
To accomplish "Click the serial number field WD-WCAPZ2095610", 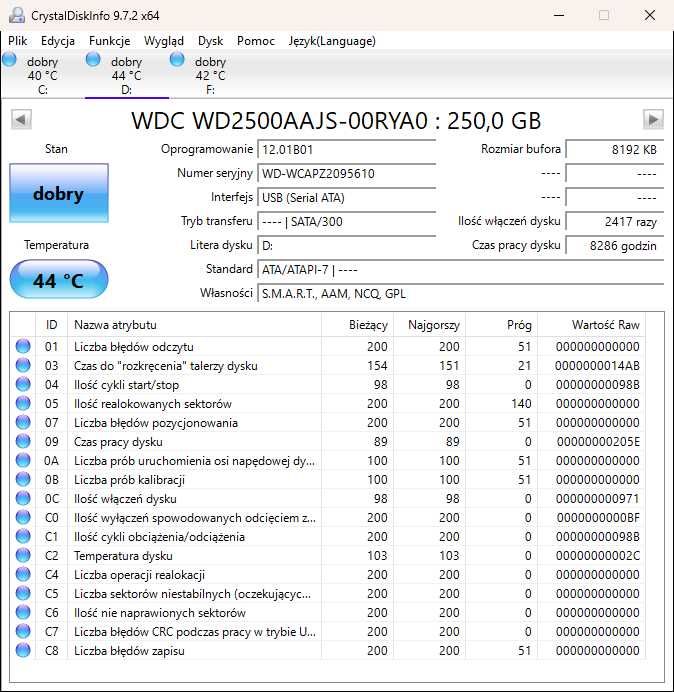I will (347, 173).
